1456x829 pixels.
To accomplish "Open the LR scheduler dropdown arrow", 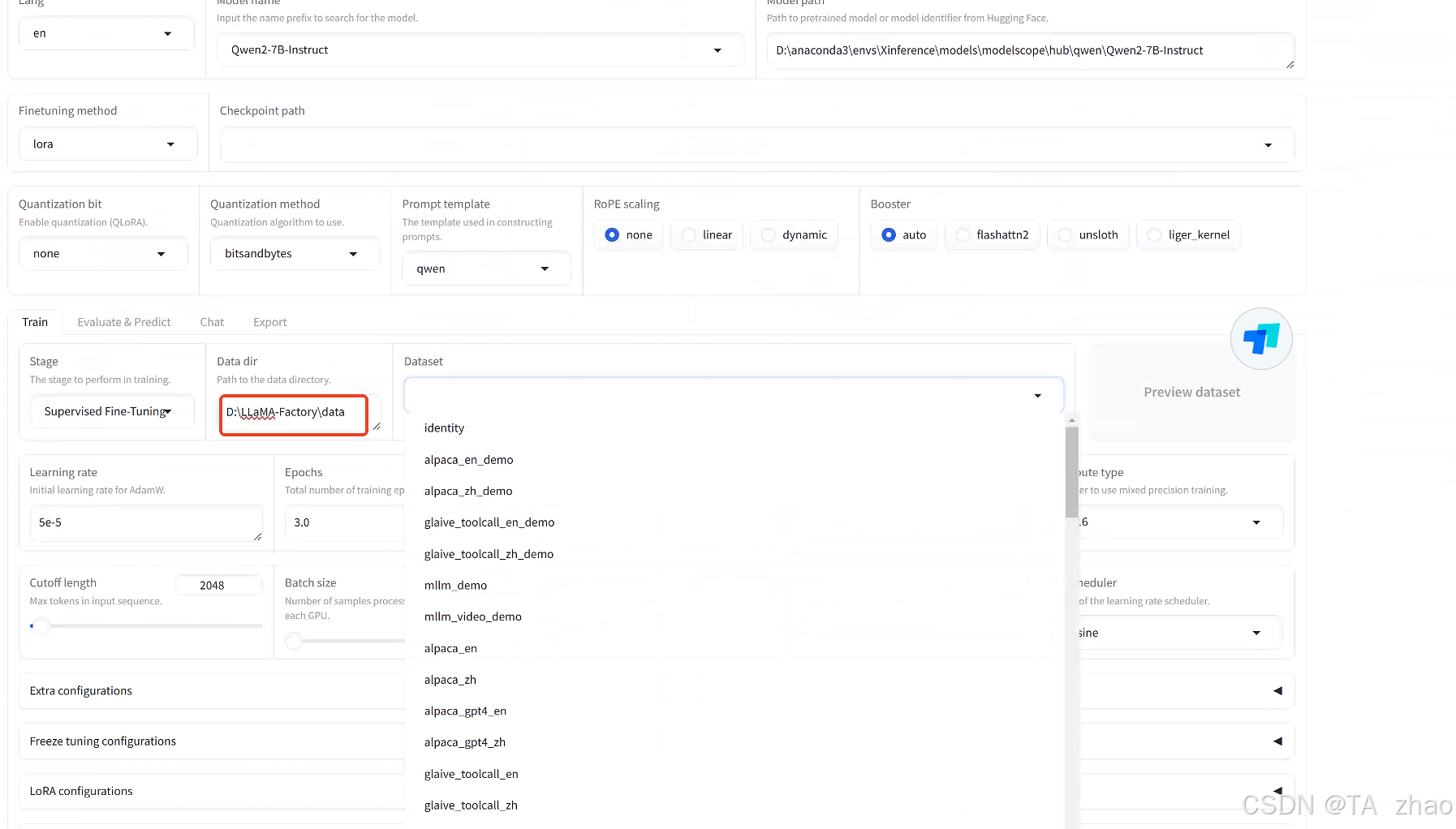I will (x=1256, y=633).
